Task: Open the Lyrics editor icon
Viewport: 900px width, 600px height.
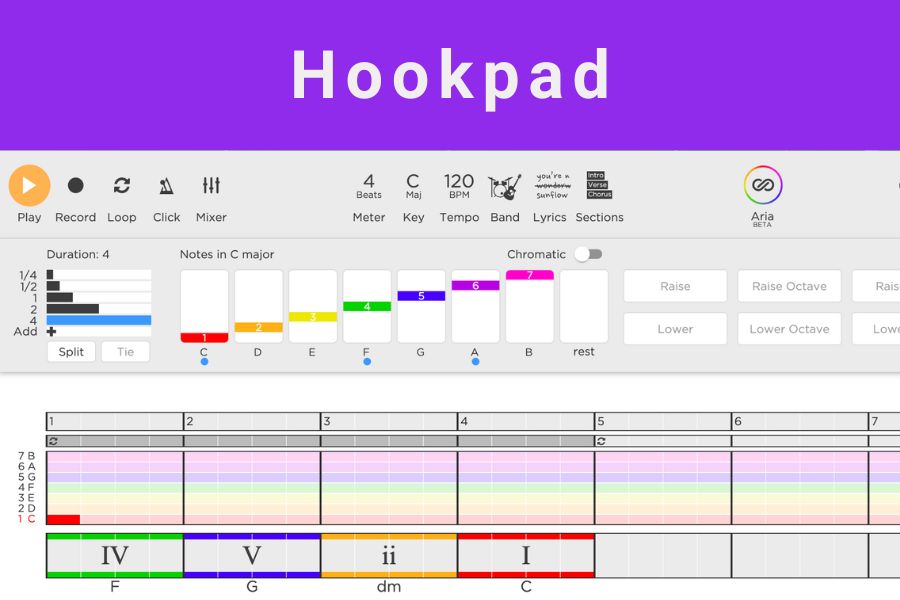Action: (x=552, y=186)
